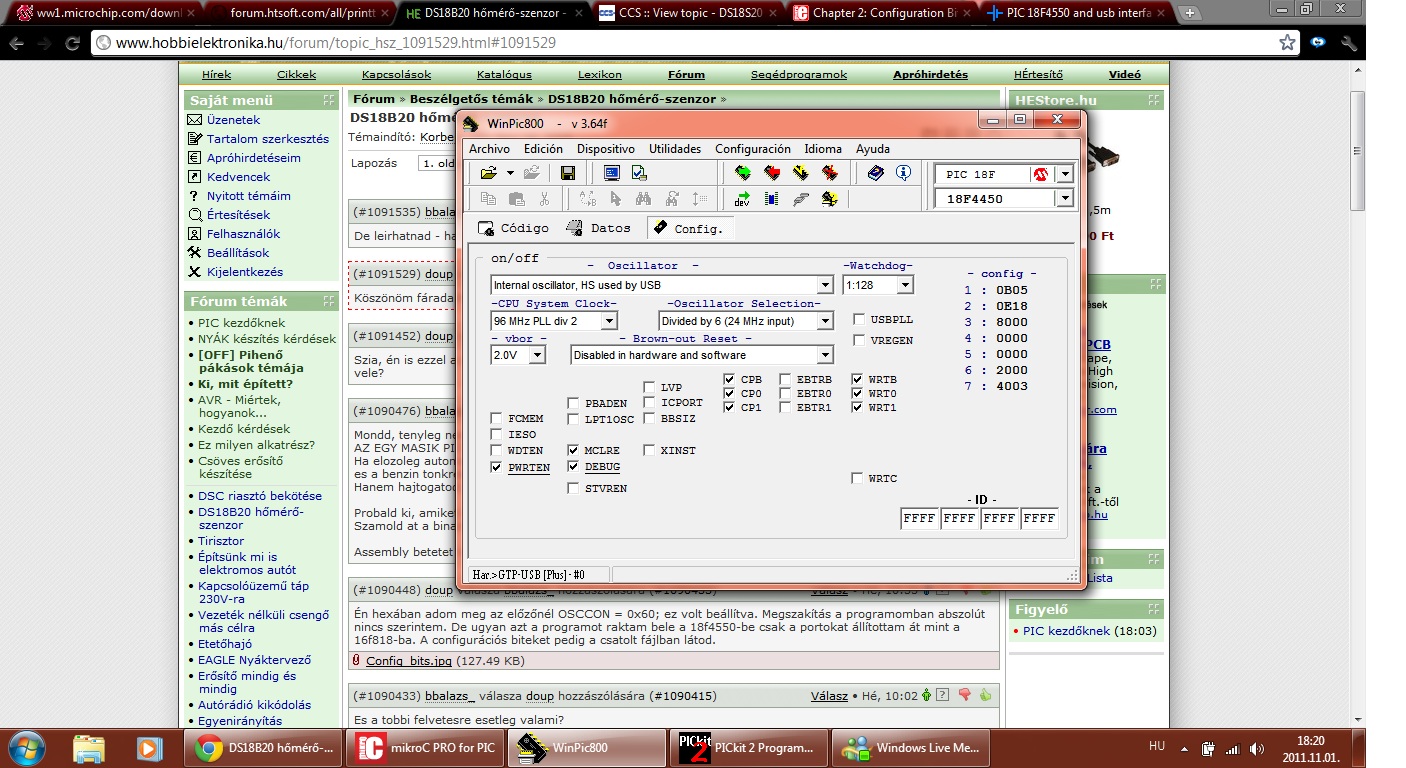Open the 18F4450 device dropdown
This screenshot has height=768, width=1406.
1065,199
